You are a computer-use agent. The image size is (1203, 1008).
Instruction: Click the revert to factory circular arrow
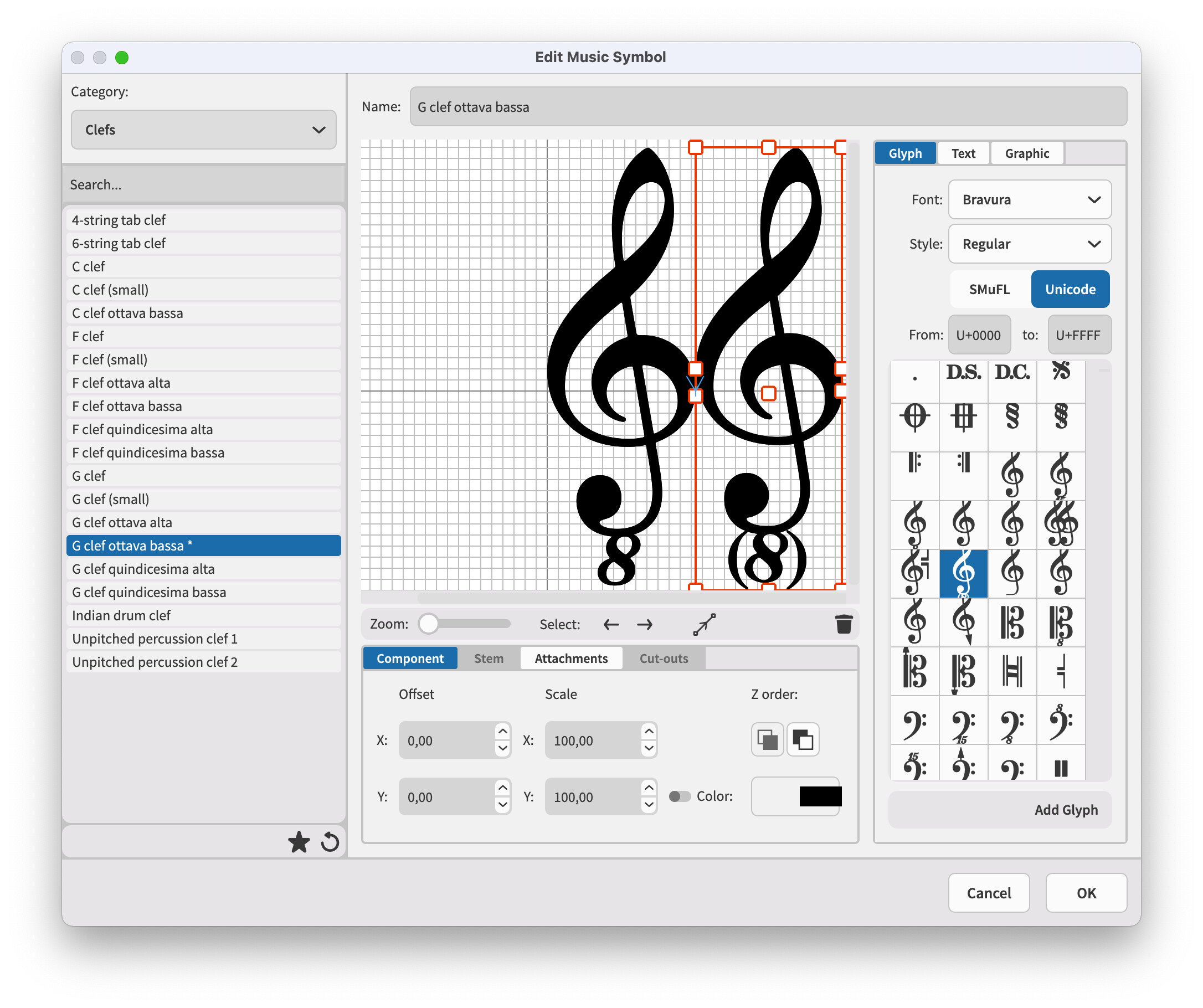pos(330,842)
